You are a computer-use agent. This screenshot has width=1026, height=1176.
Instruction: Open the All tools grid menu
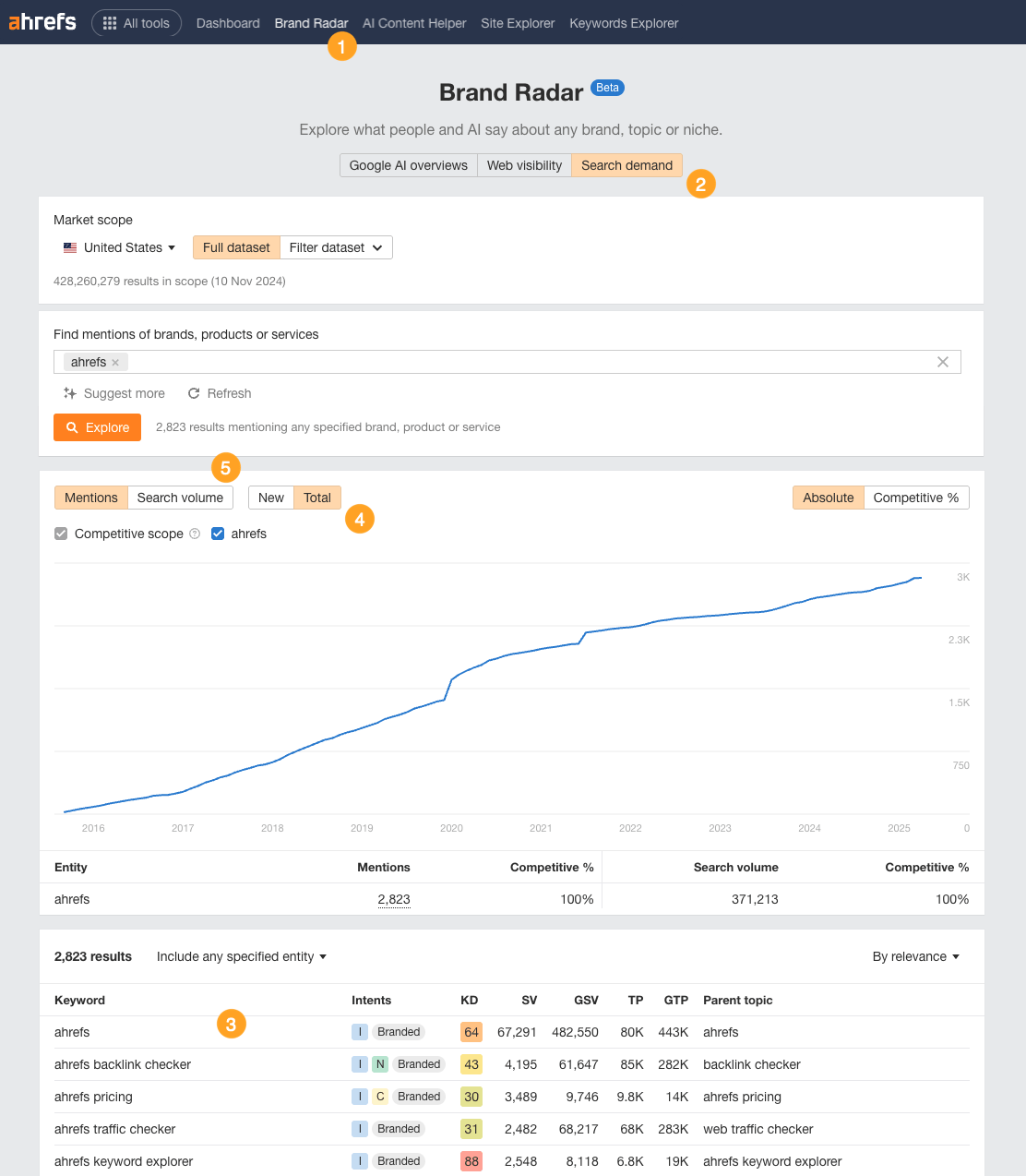pyautogui.click(x=137, y=22)
